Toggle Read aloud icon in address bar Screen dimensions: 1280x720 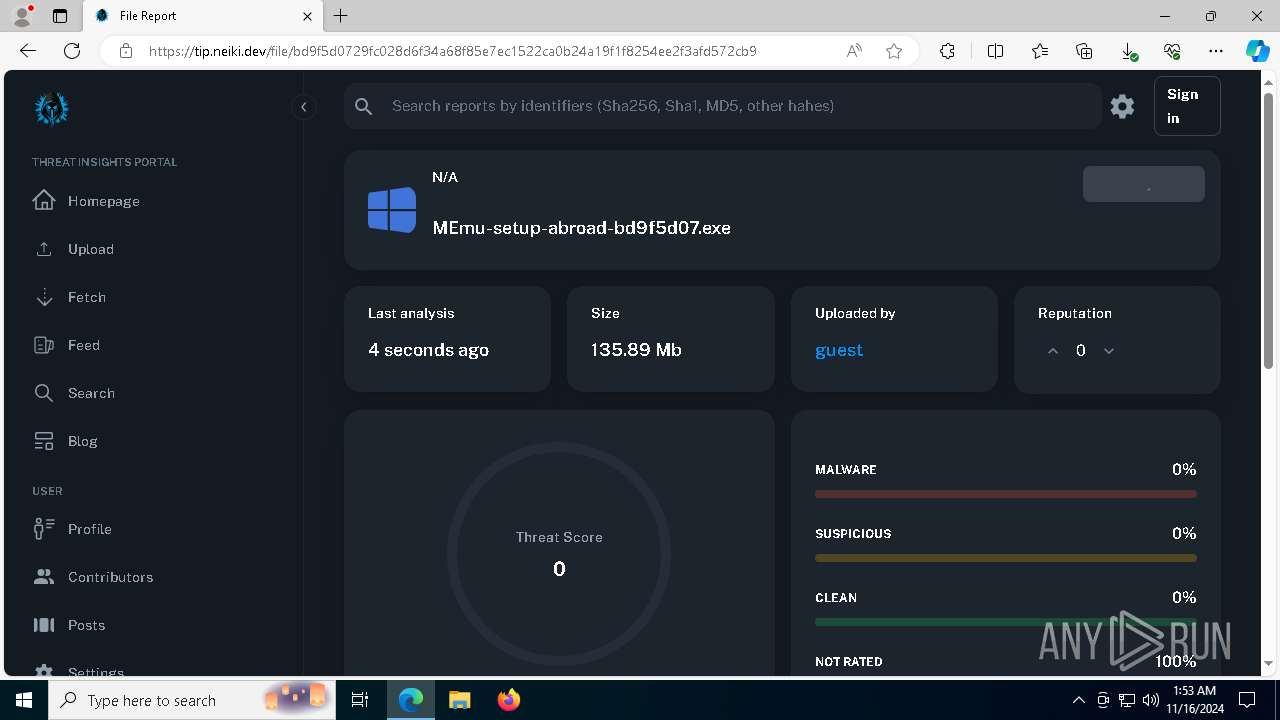point(854,51)
